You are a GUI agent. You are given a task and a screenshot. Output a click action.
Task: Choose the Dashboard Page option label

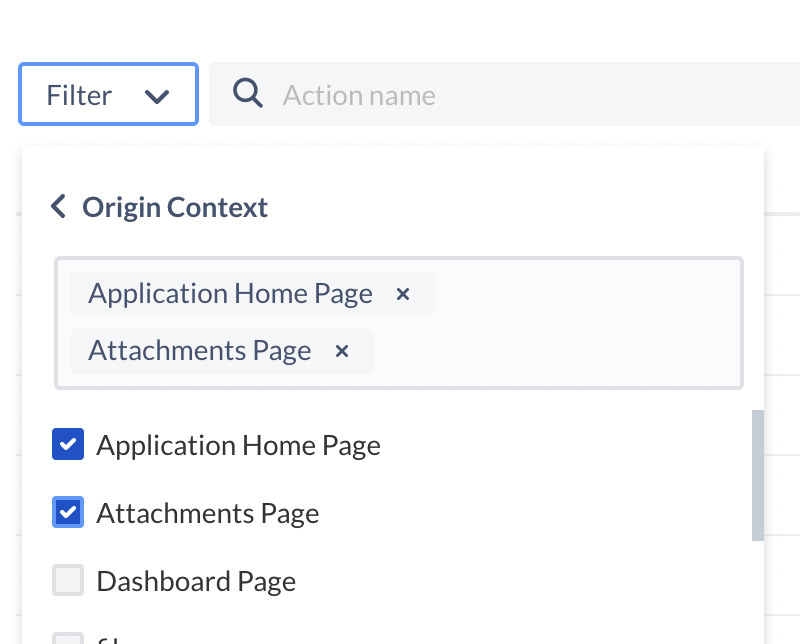click(x=196, y=581)
